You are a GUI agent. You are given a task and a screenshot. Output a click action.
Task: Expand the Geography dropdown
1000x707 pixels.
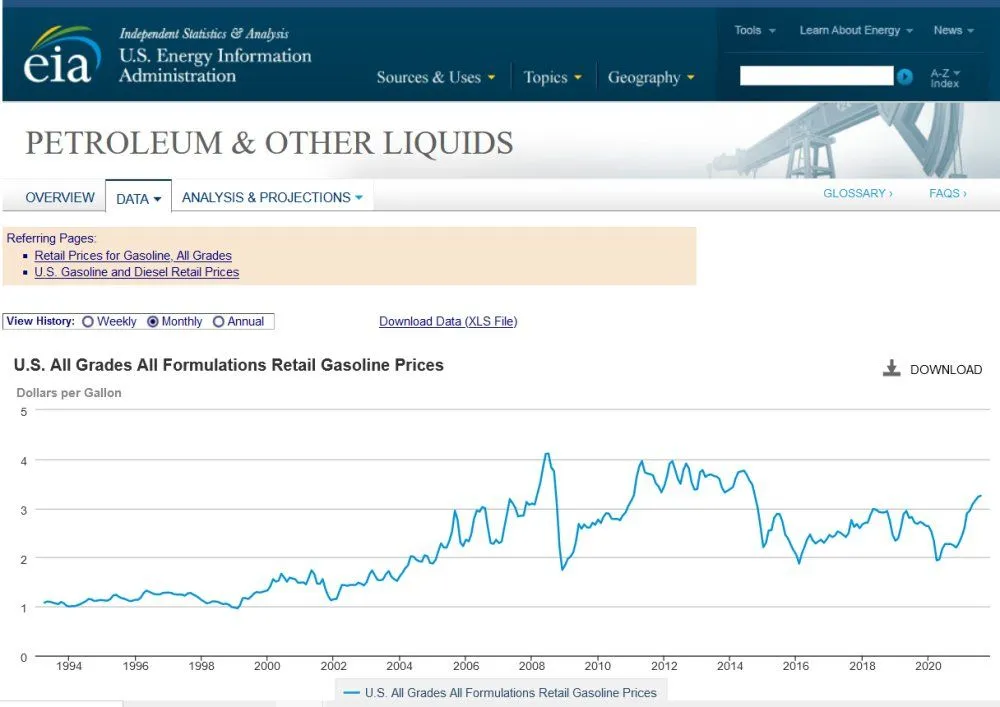point(650,78)
